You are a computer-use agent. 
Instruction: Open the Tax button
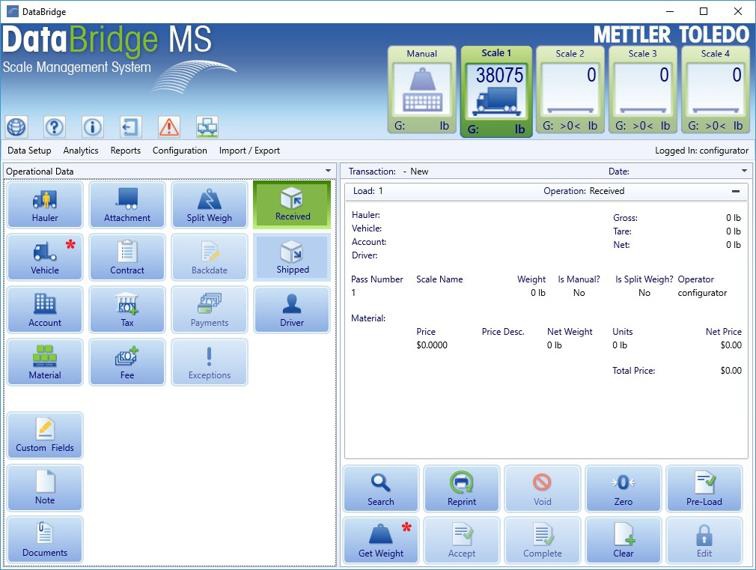[127, 310]
